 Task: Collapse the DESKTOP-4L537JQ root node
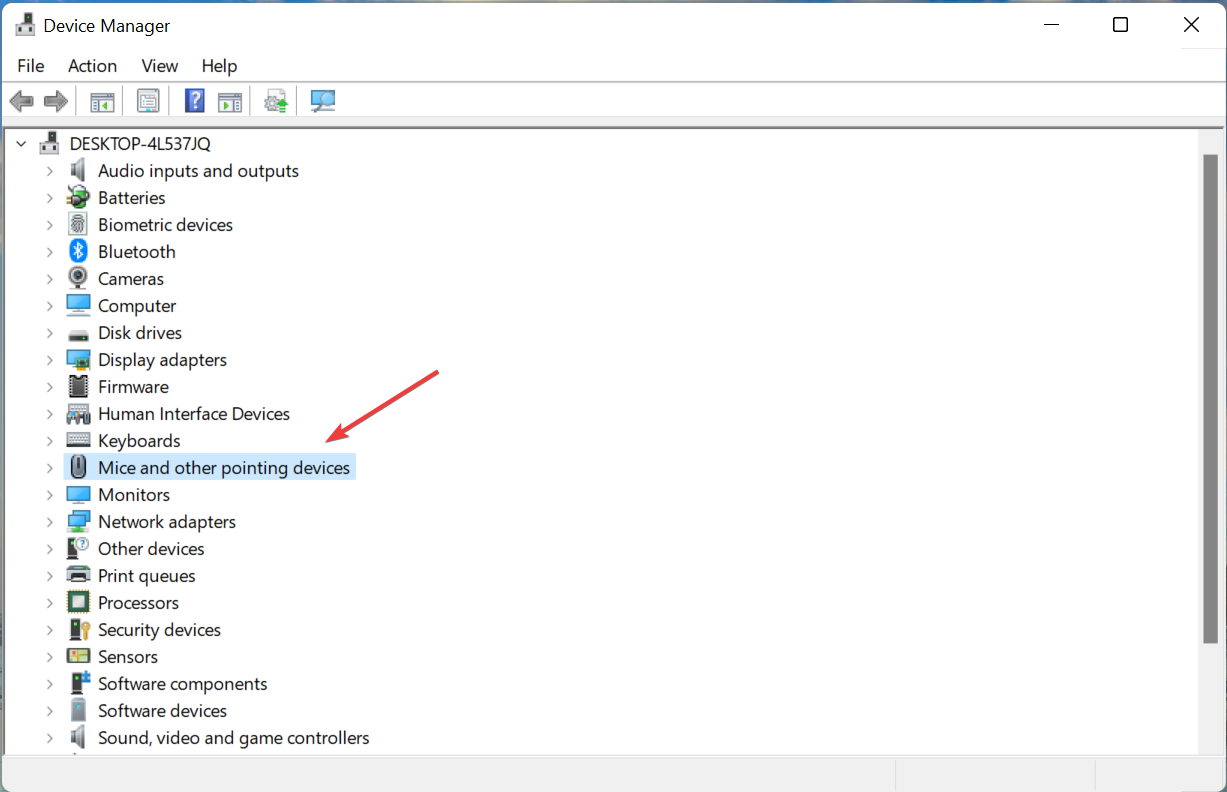(21, 143)
